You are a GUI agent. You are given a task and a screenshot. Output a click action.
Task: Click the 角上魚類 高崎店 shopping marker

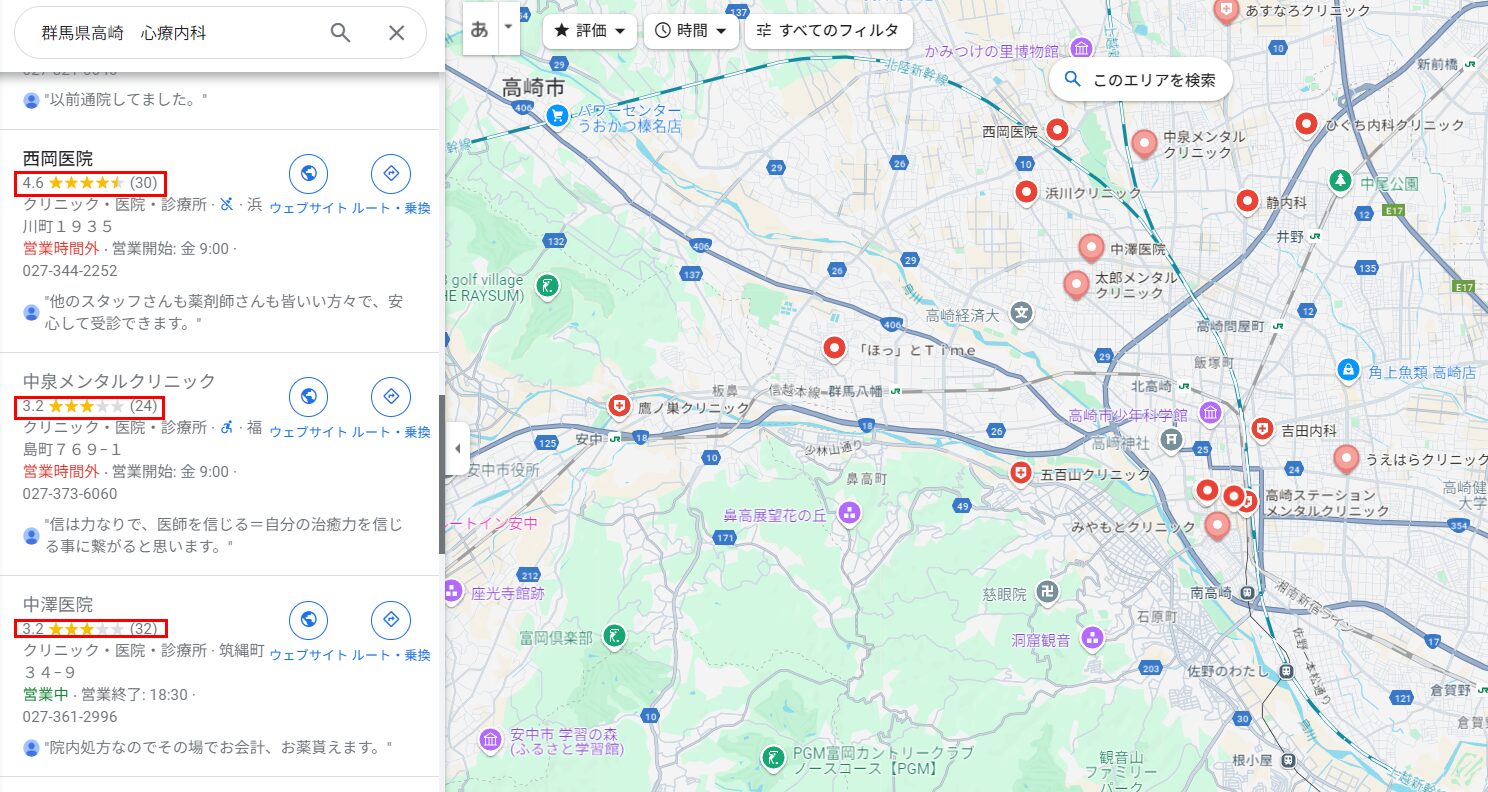(1348, 370)
